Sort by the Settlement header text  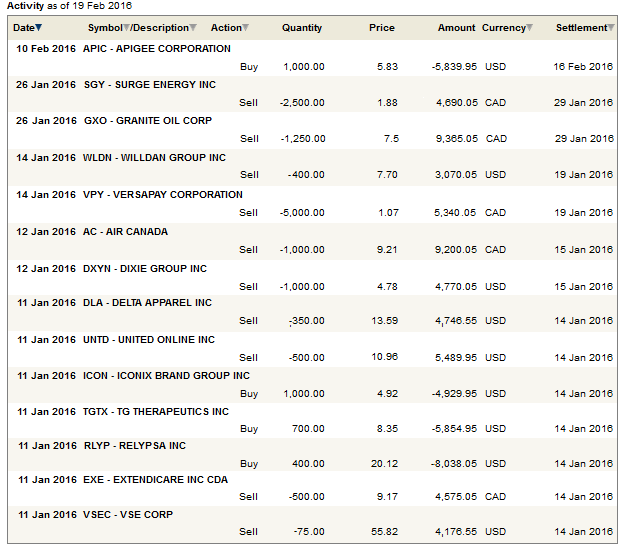click(580, 28)
